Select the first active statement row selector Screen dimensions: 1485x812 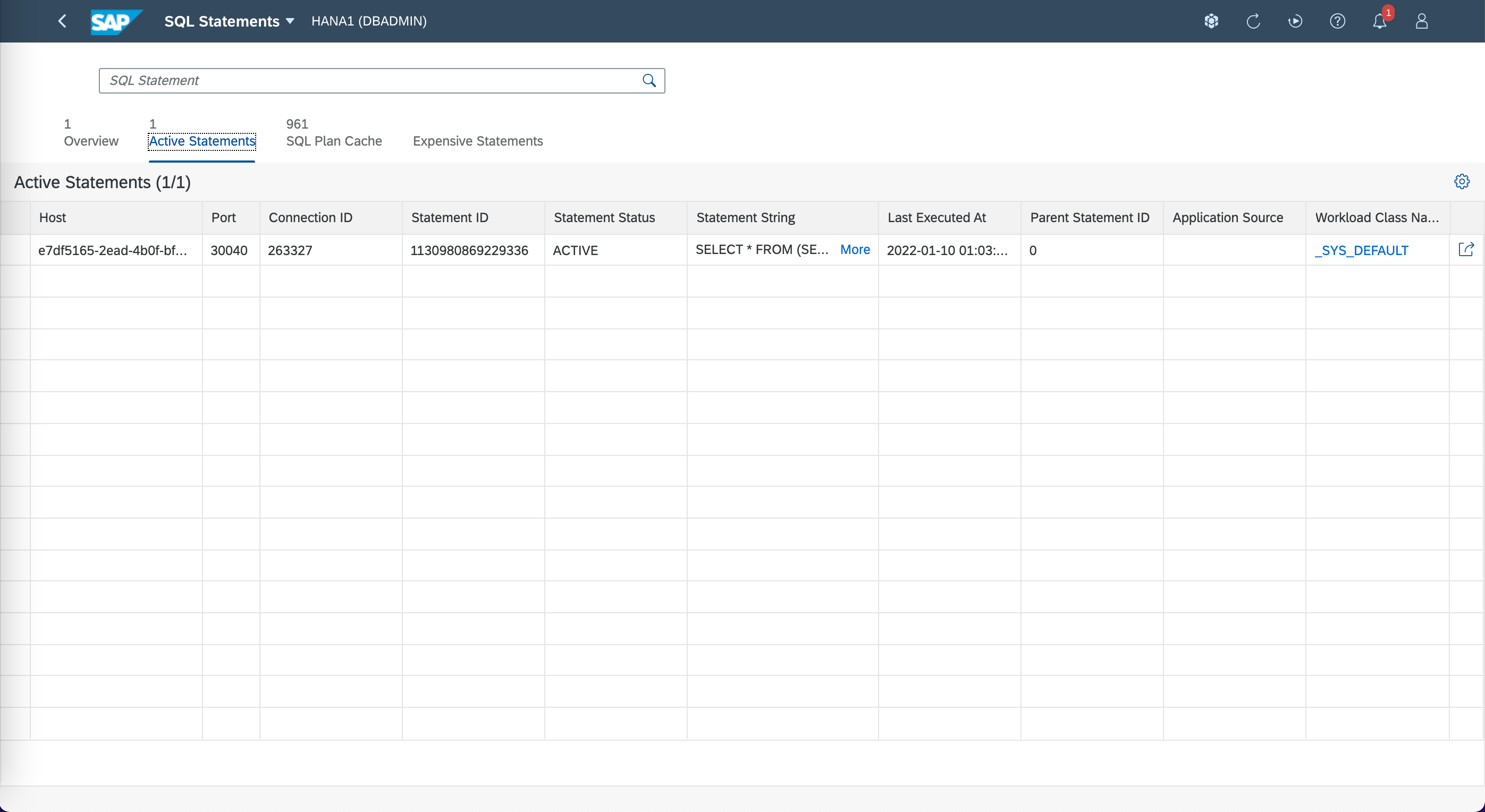click(15, 250)
